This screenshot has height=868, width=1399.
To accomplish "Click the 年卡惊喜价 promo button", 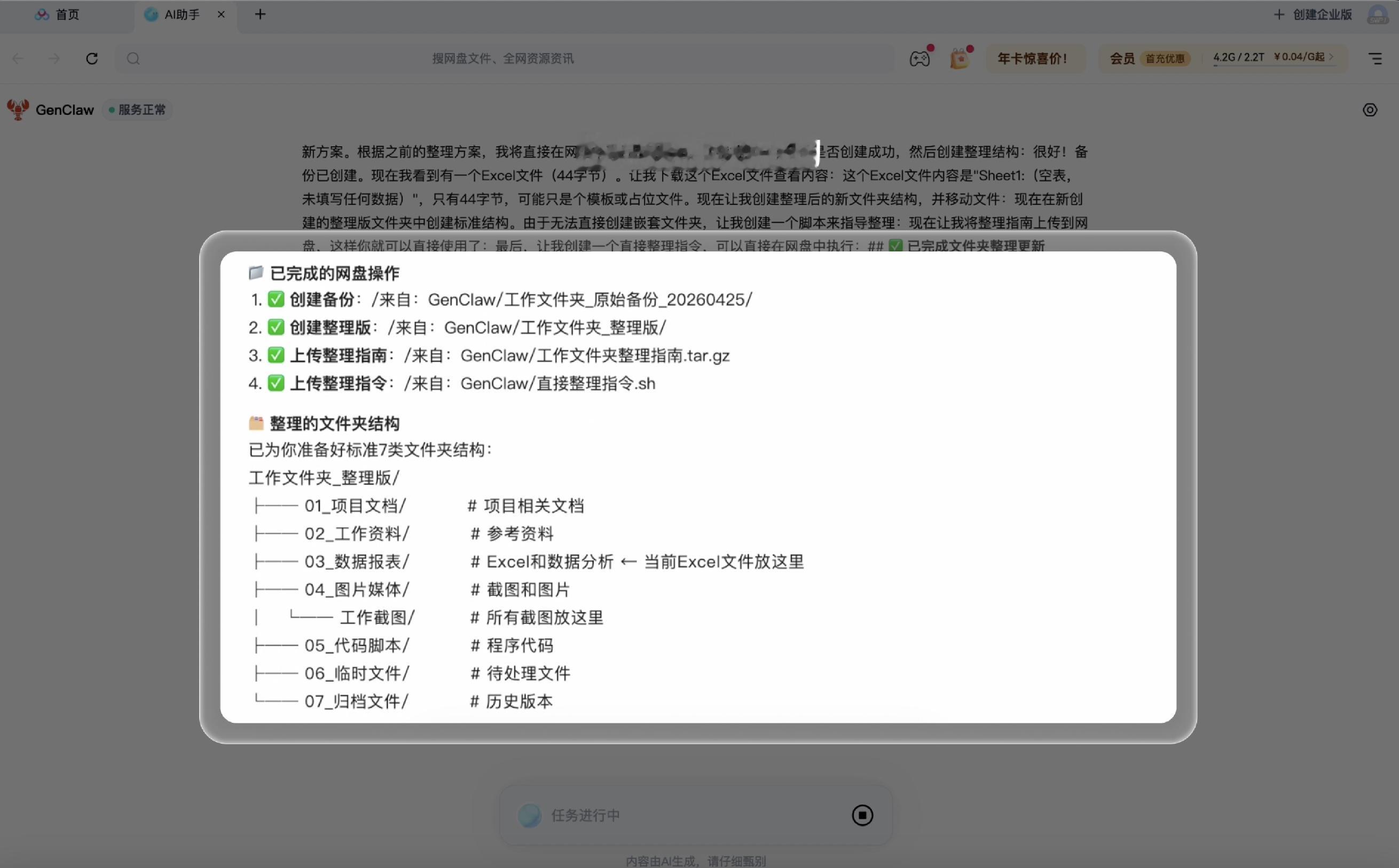I will point(1032,59).
